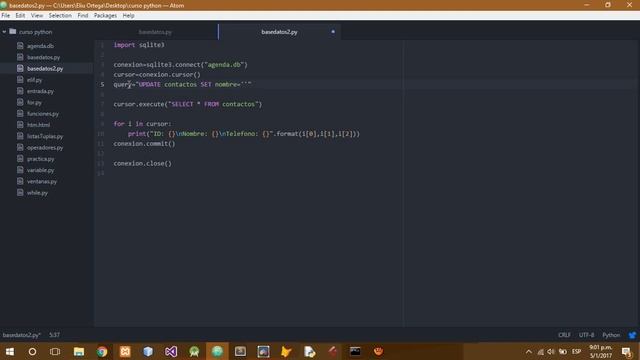The width and height of the screenshot is (640, 360).
Task: Open variable.py from the file tree
Action: click(x=40, y=170)
